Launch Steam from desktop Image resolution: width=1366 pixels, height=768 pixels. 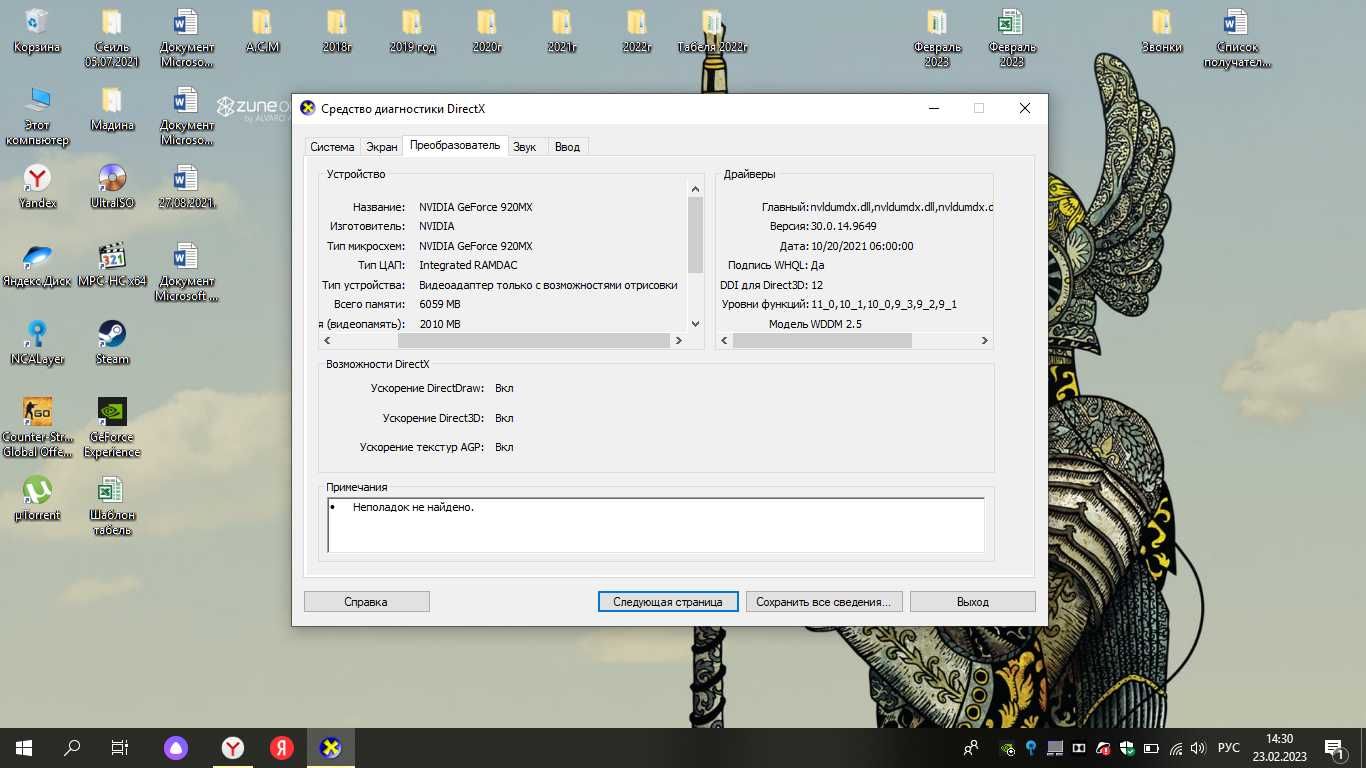pyautogui.click(x=112, y=343)
